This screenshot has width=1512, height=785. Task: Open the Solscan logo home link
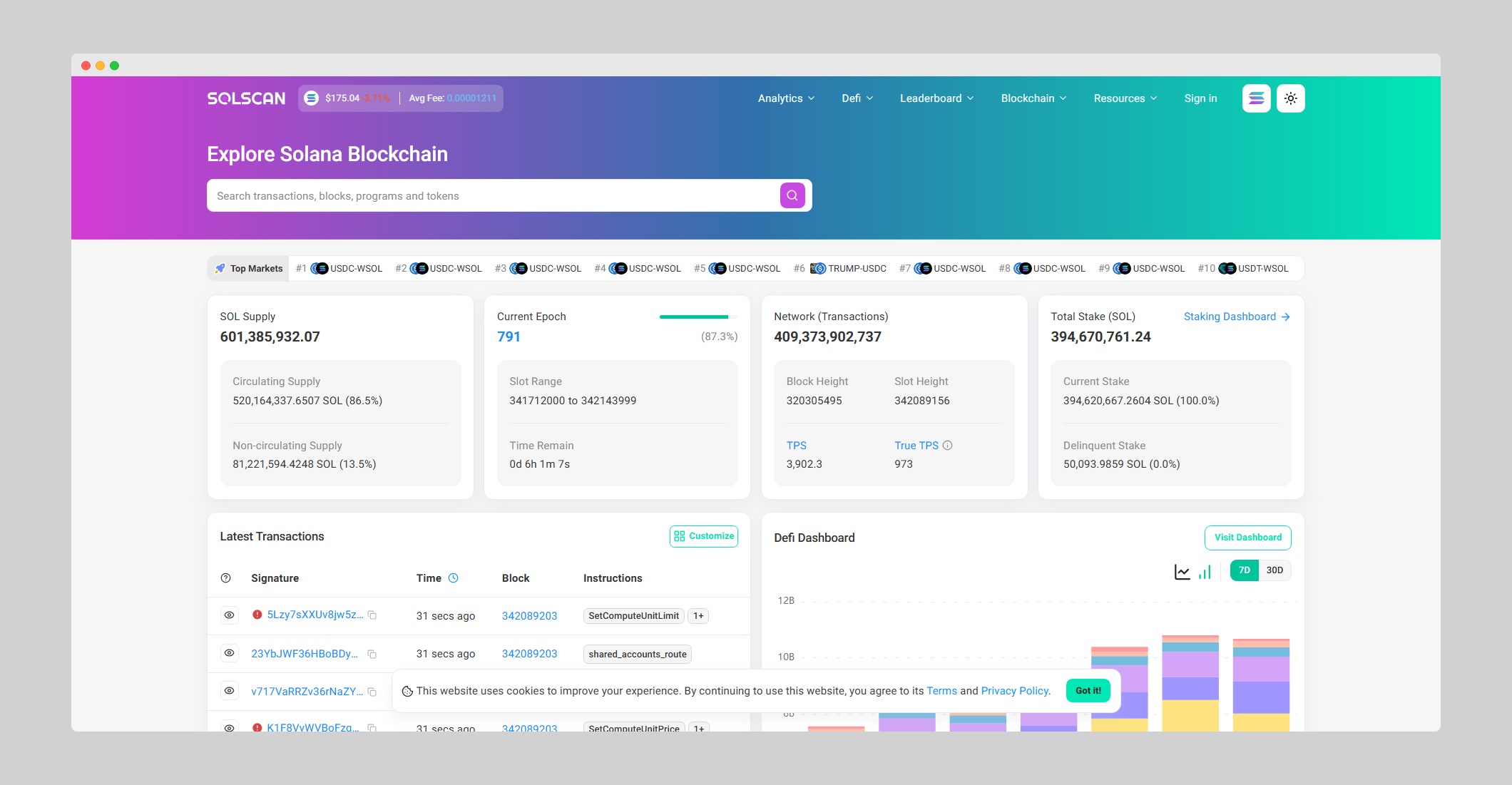(x=246, y=98)
